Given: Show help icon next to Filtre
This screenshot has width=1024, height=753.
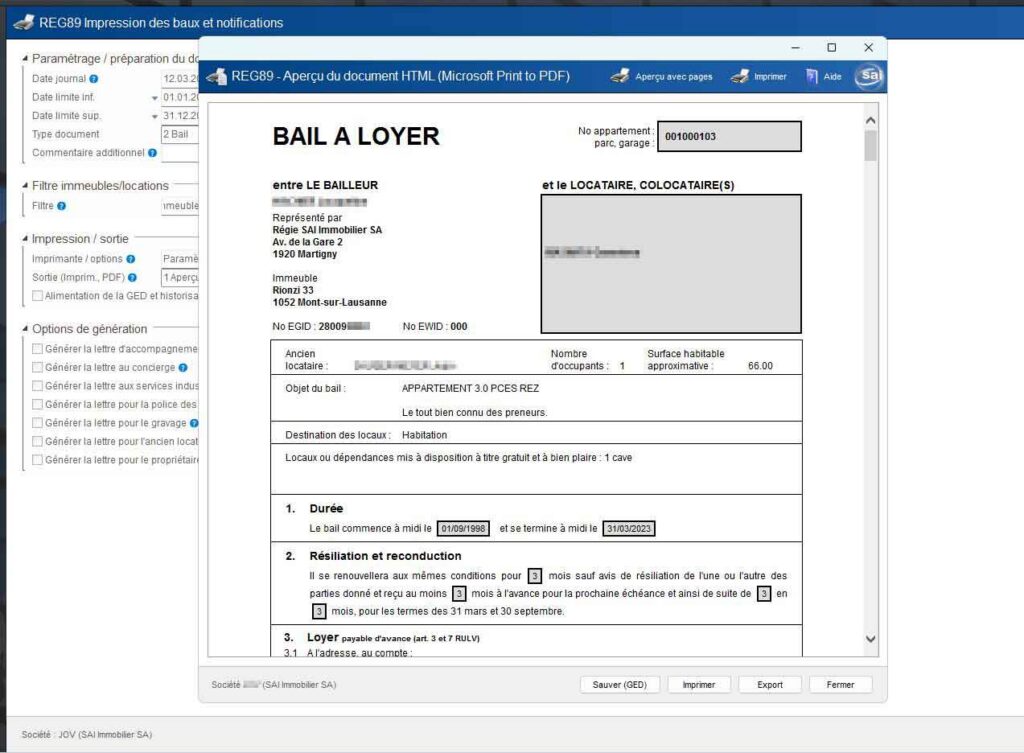Looking at the screenshot, I should coord(61,206).
